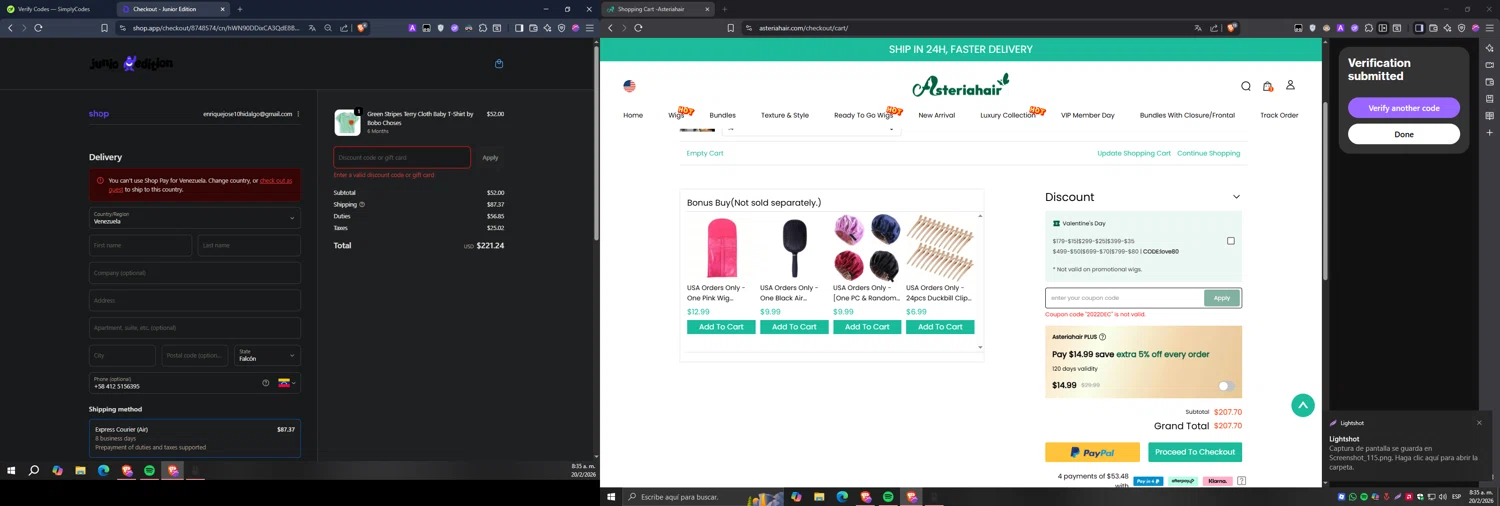Open Country/Region dropdown showing Venezuela
Screen dimensions: 1500x506
(x=195, y=218)
